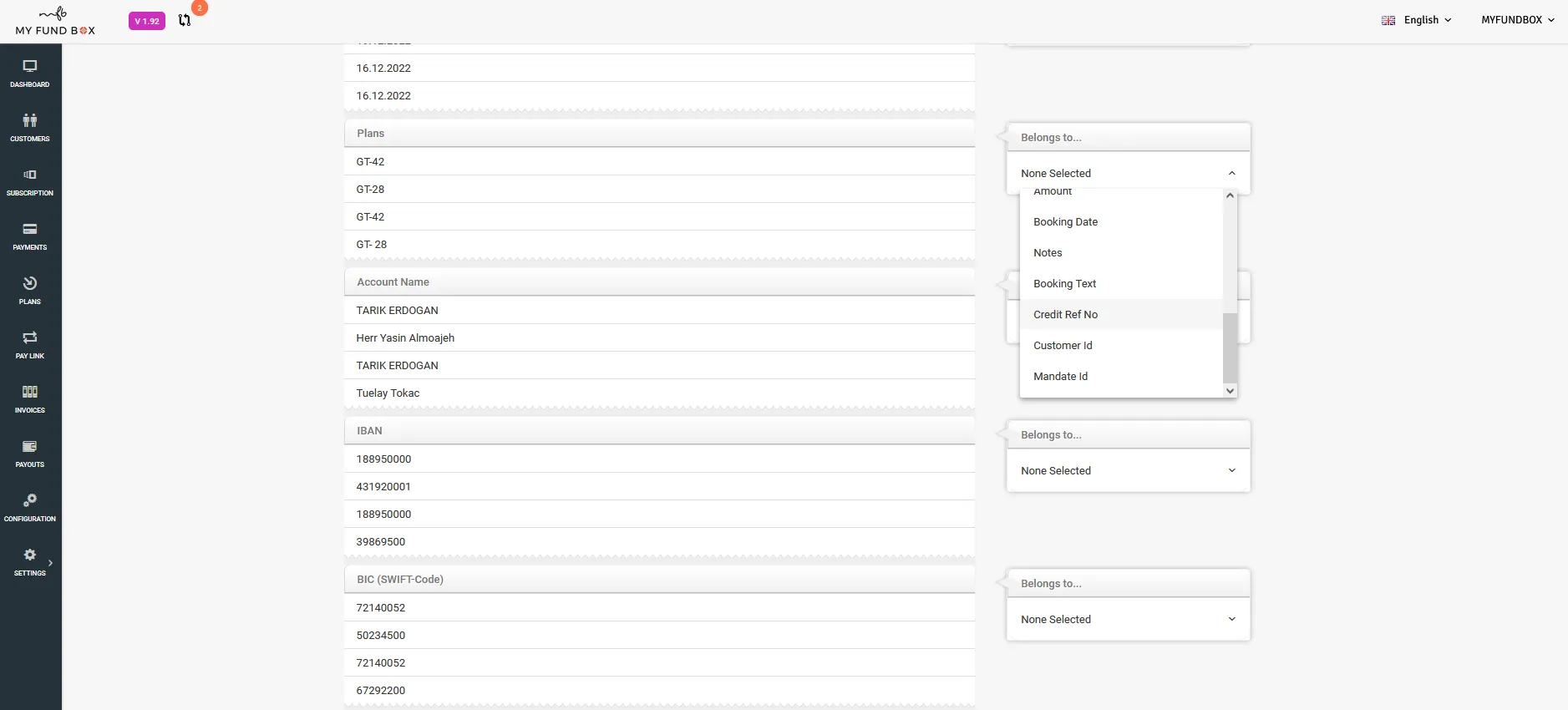1568x710 pixels.
Task: Choose 'Mandate Id' option
Action: tap(1122, 376)
